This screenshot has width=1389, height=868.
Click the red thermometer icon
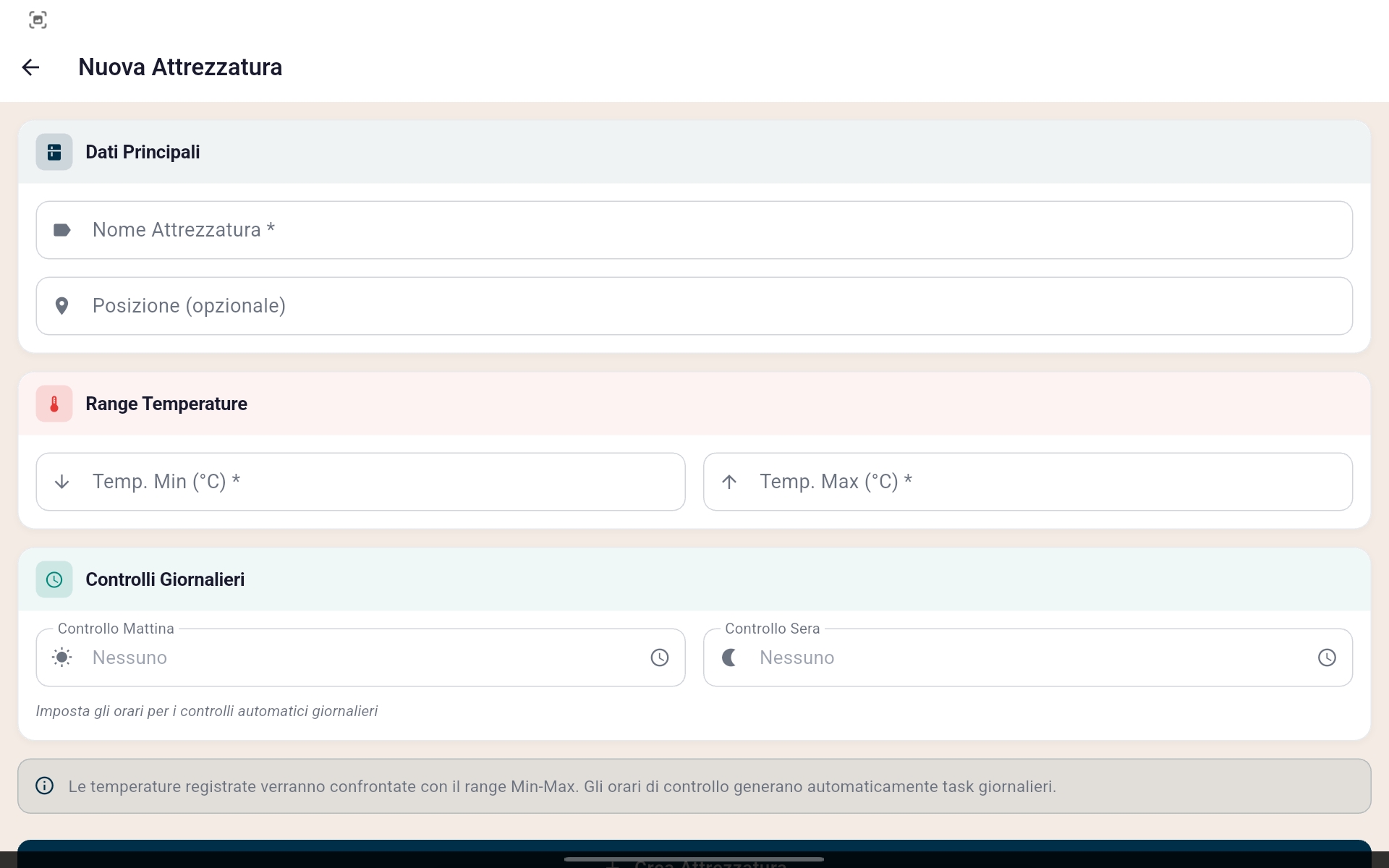click(x=54, y=404)
